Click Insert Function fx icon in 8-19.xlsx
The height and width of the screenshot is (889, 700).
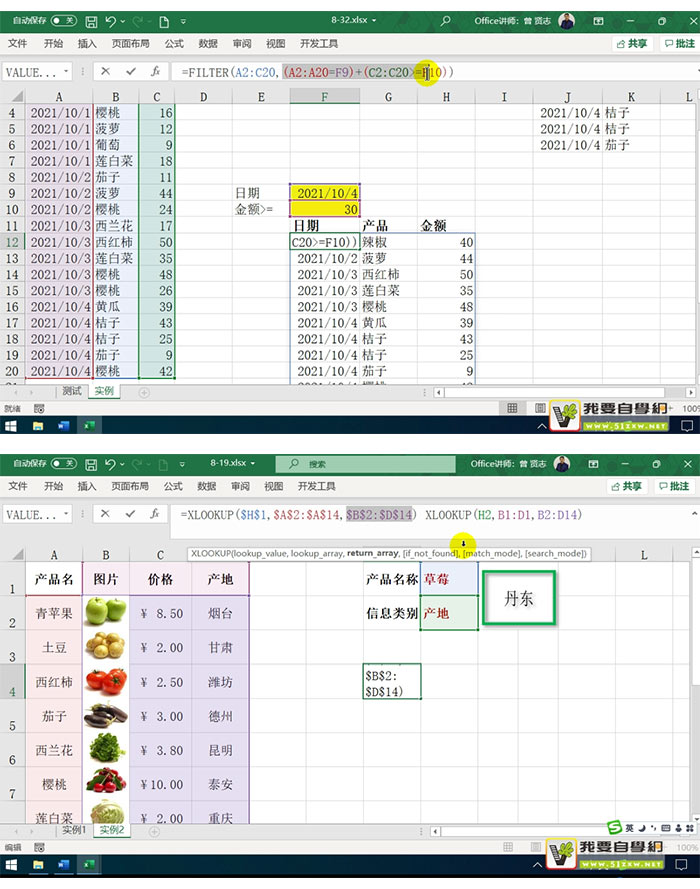[x=155, y=514]
